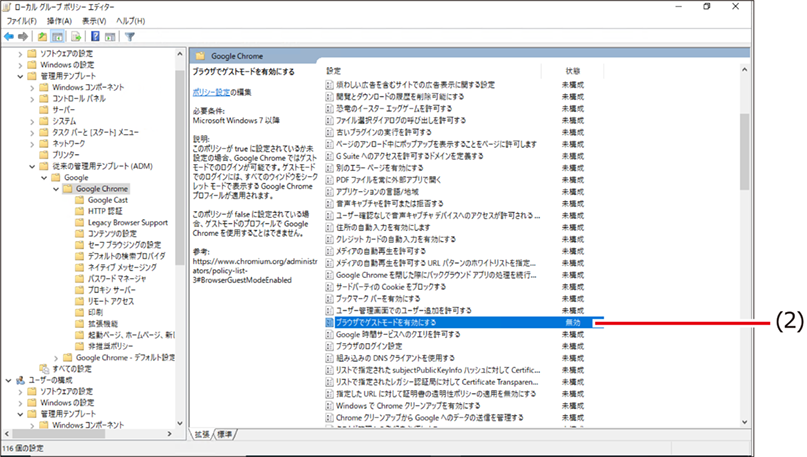The width and height of the screenshot is (807, 457).
Task: Select the メディアの自動再生を許可する policy
Action: coord(381,251)
